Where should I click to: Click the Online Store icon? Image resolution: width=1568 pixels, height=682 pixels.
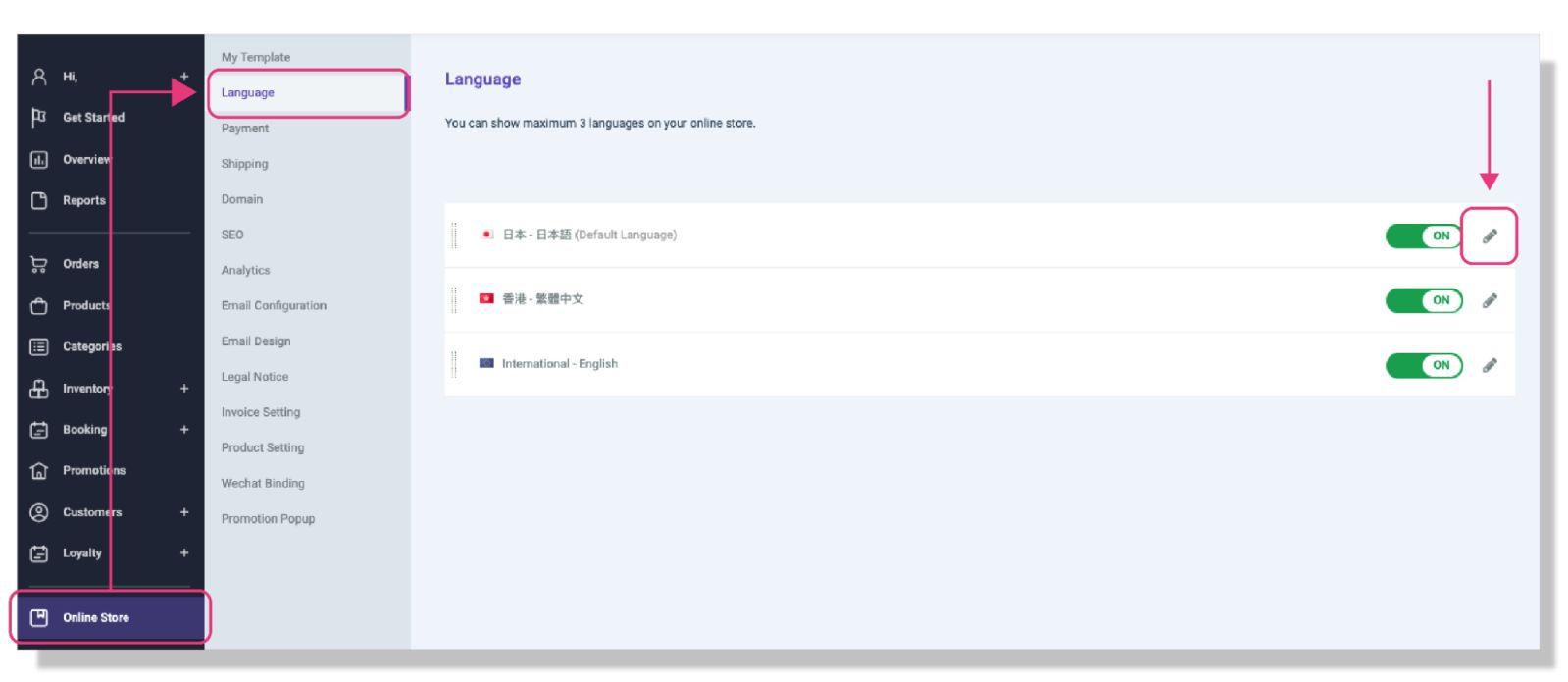39,618
